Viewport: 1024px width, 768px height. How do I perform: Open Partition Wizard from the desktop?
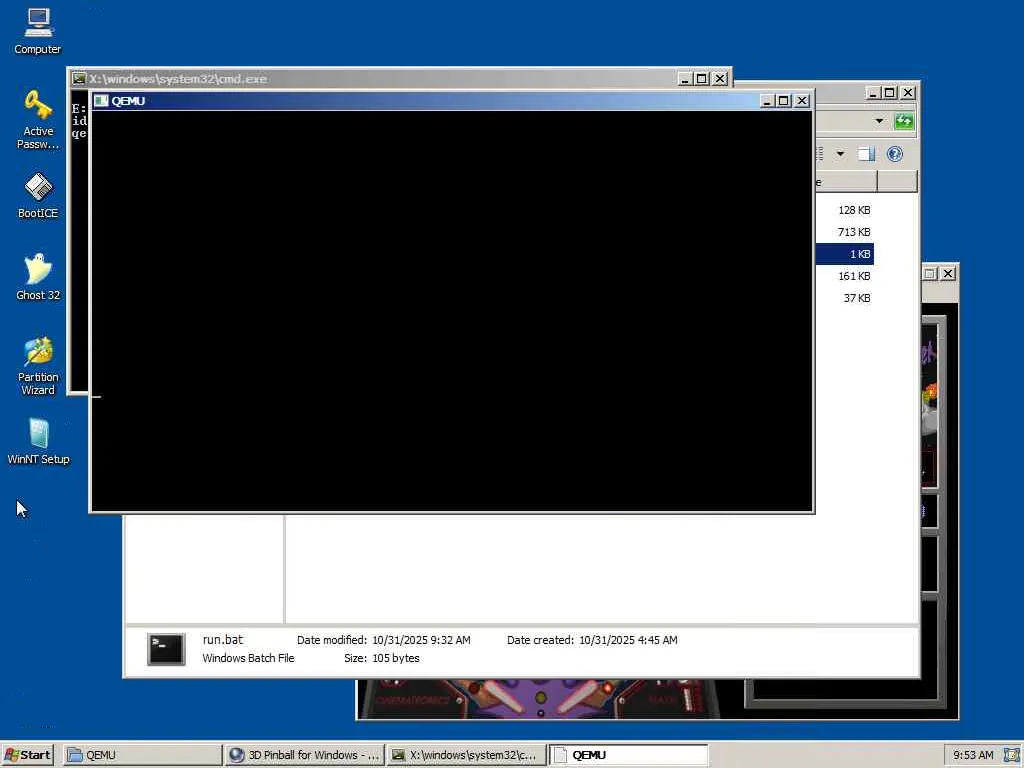(x=38, y=366)
